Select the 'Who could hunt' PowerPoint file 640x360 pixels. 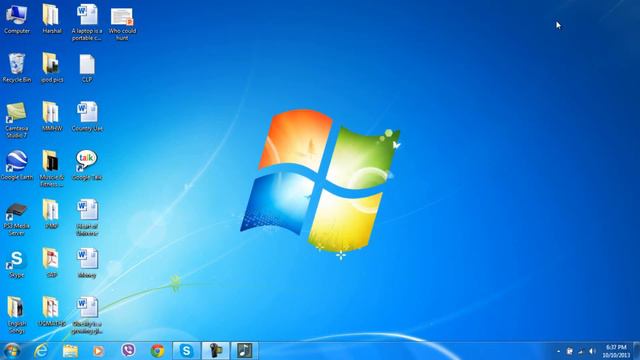click(x=122, y=24)
